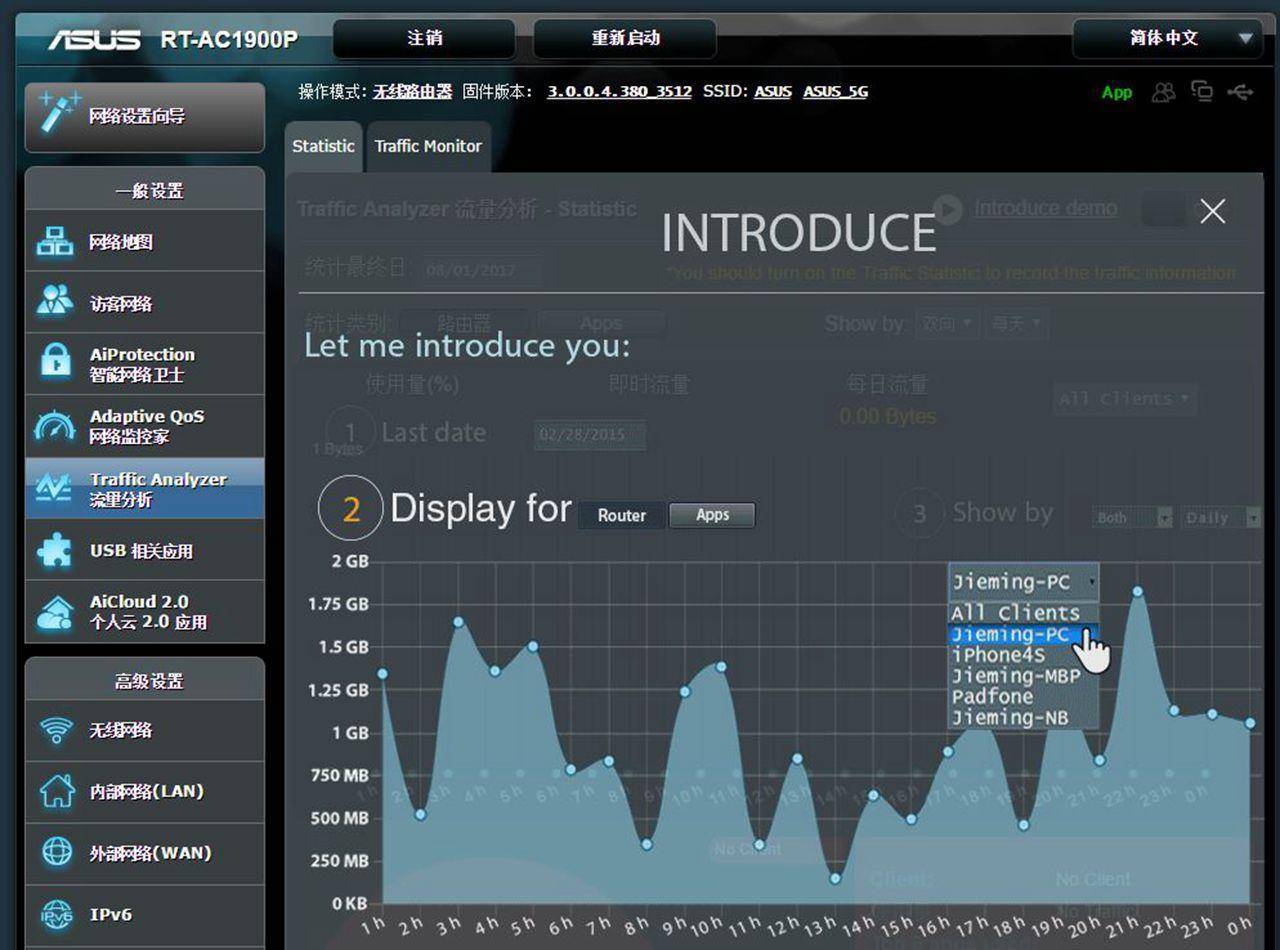Open AiProtection 智能网络卫士

tap(145, 364)
